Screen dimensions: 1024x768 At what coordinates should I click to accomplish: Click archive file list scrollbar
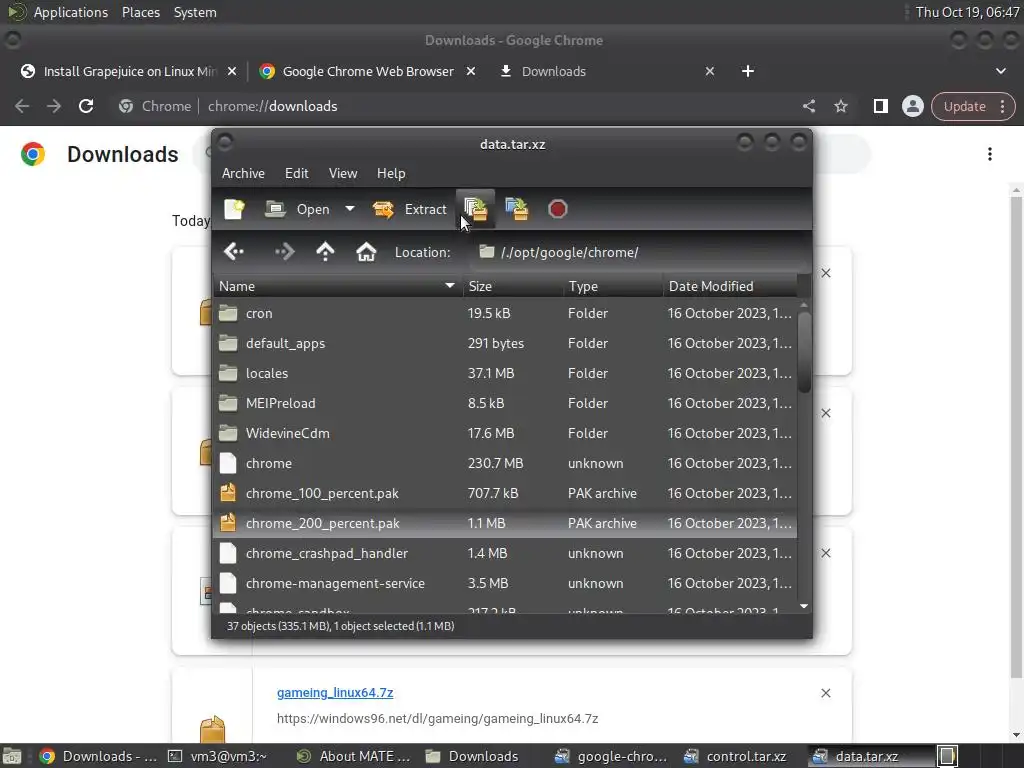(804, 352)
